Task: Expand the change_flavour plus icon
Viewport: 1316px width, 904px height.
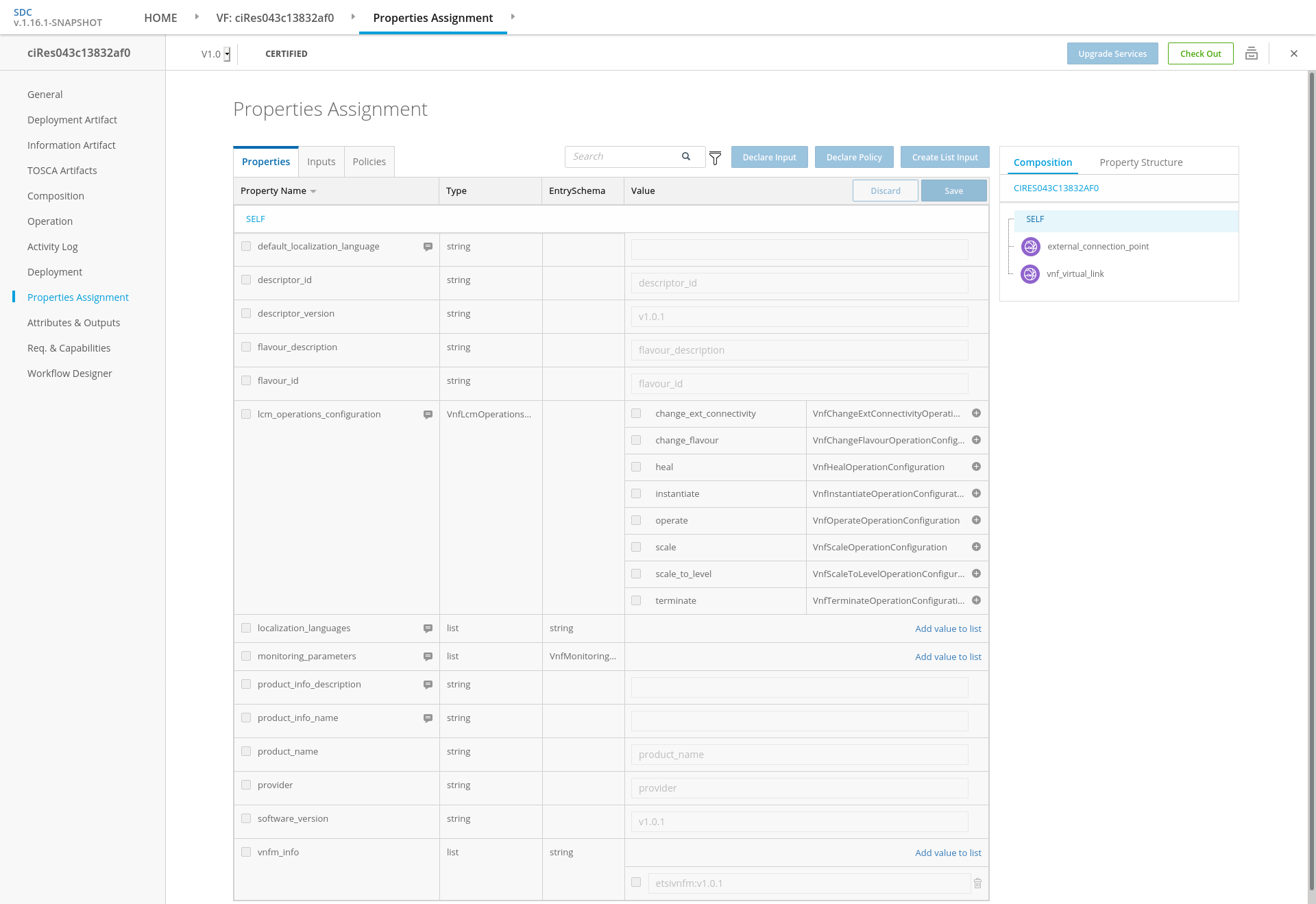Action: (976, 440)
